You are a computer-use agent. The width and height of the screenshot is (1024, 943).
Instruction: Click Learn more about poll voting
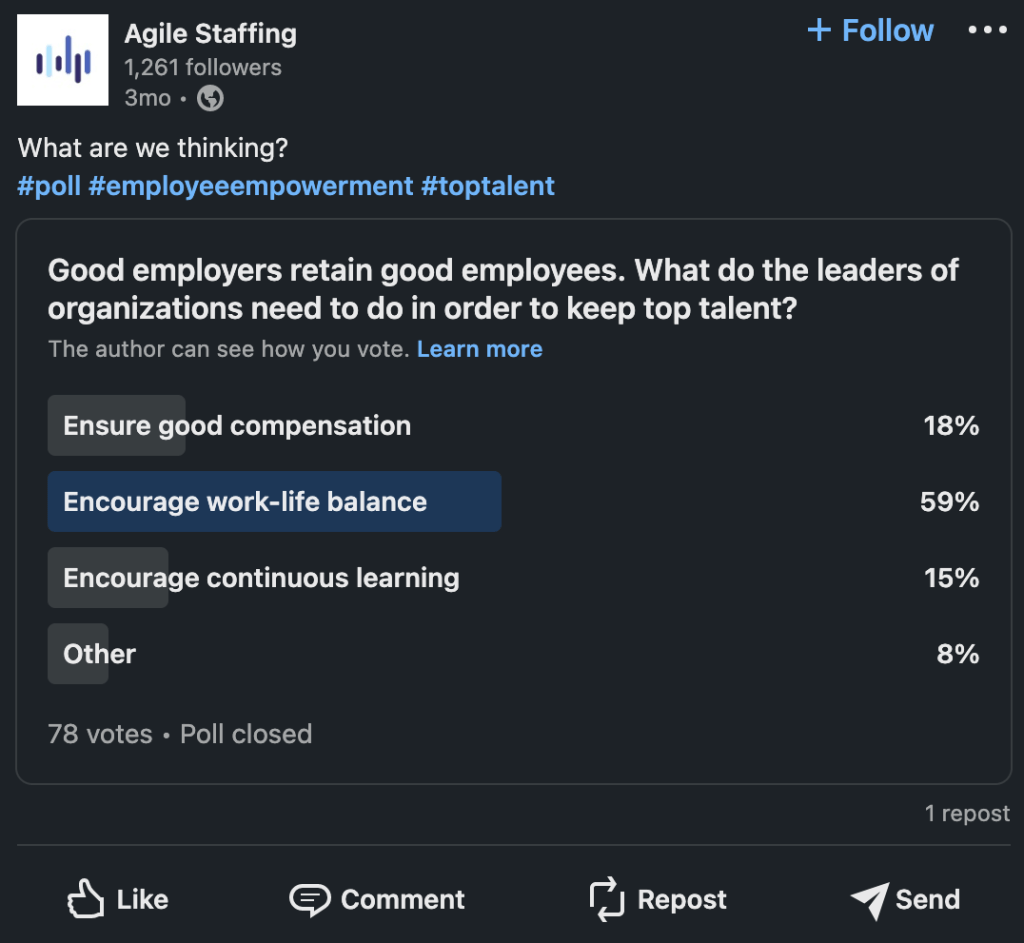479,349
